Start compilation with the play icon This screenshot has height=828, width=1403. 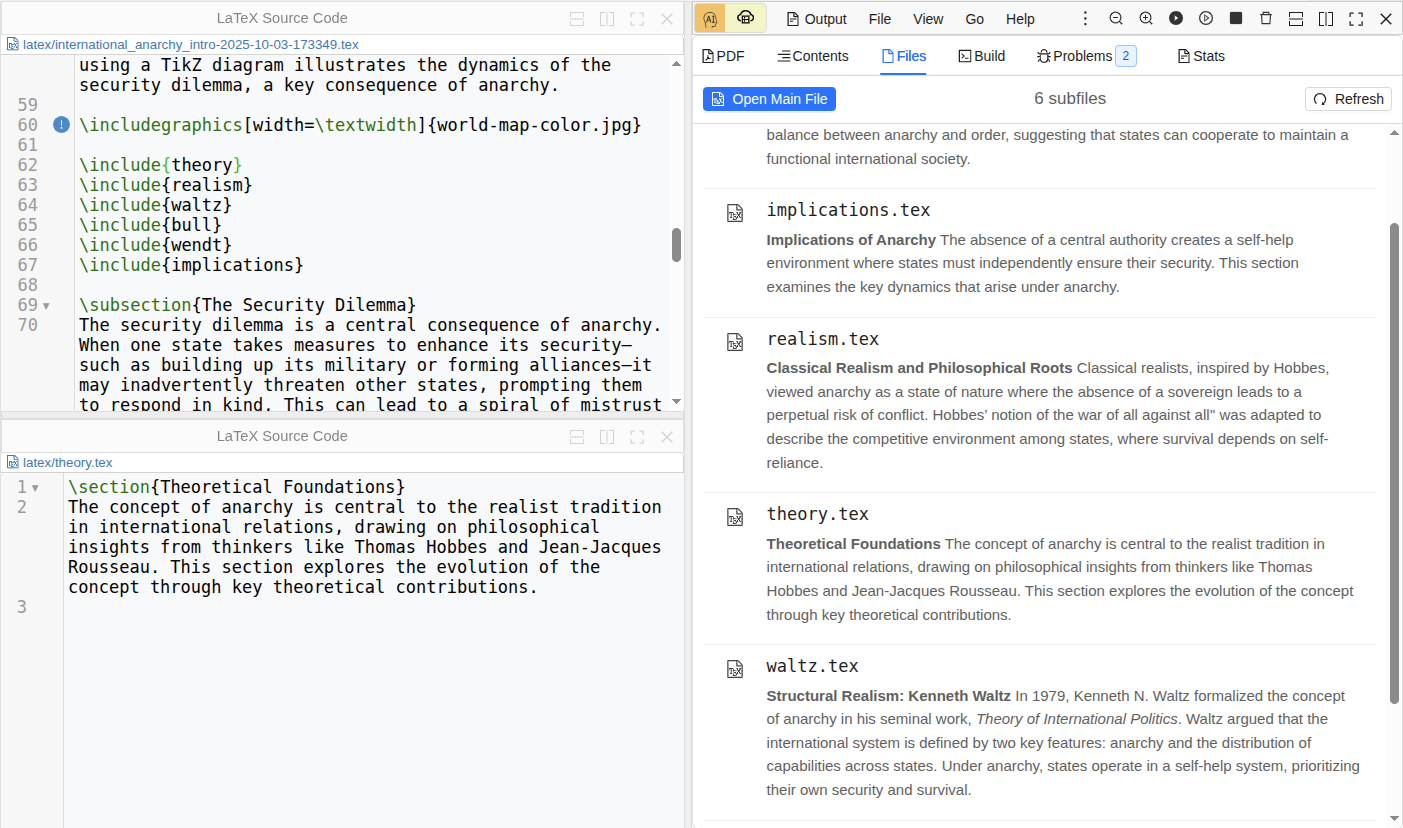point(1176,18)
